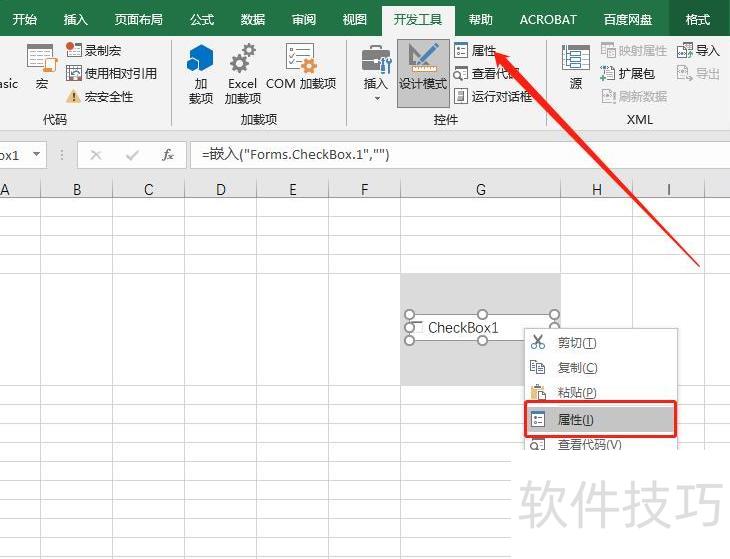
Task: Select column E header
Action: click(292, 189)
